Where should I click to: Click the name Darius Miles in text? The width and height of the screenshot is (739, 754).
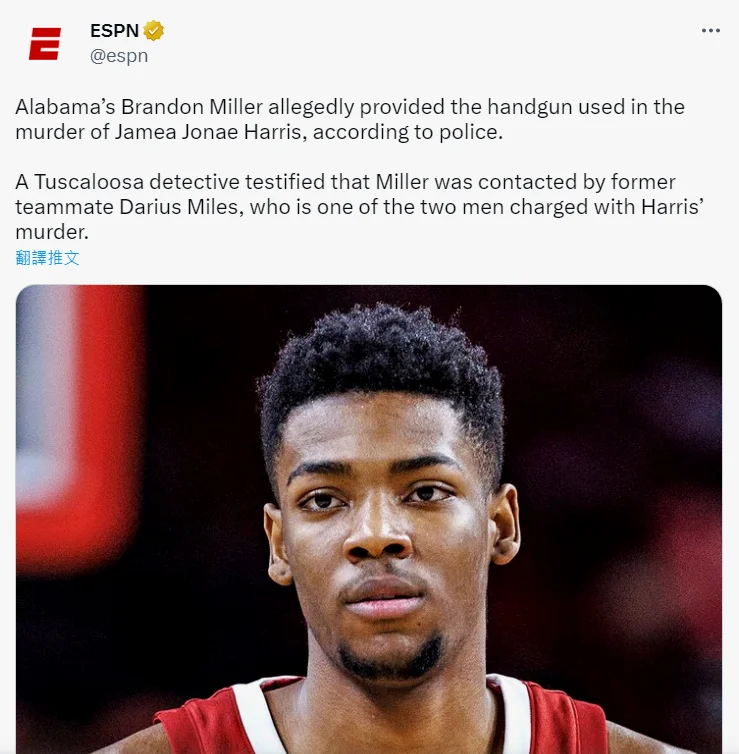[179, 207]
